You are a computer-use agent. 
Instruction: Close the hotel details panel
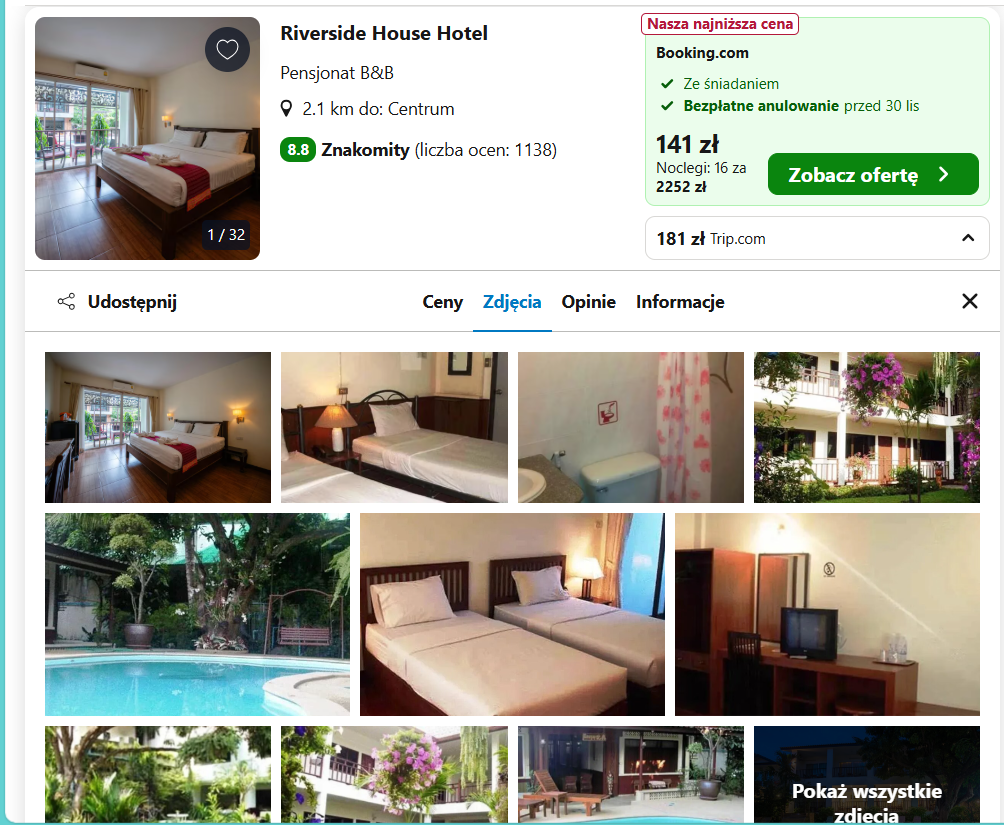tap(969, 301)
